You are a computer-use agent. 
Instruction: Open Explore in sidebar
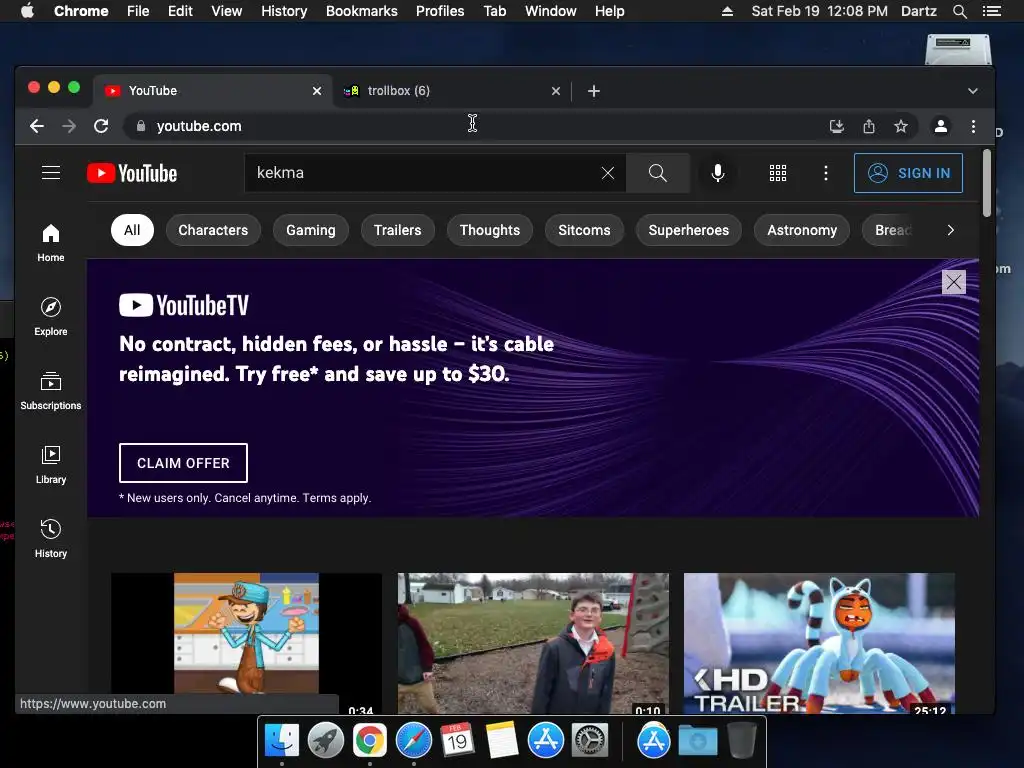(x=51, y=317)
